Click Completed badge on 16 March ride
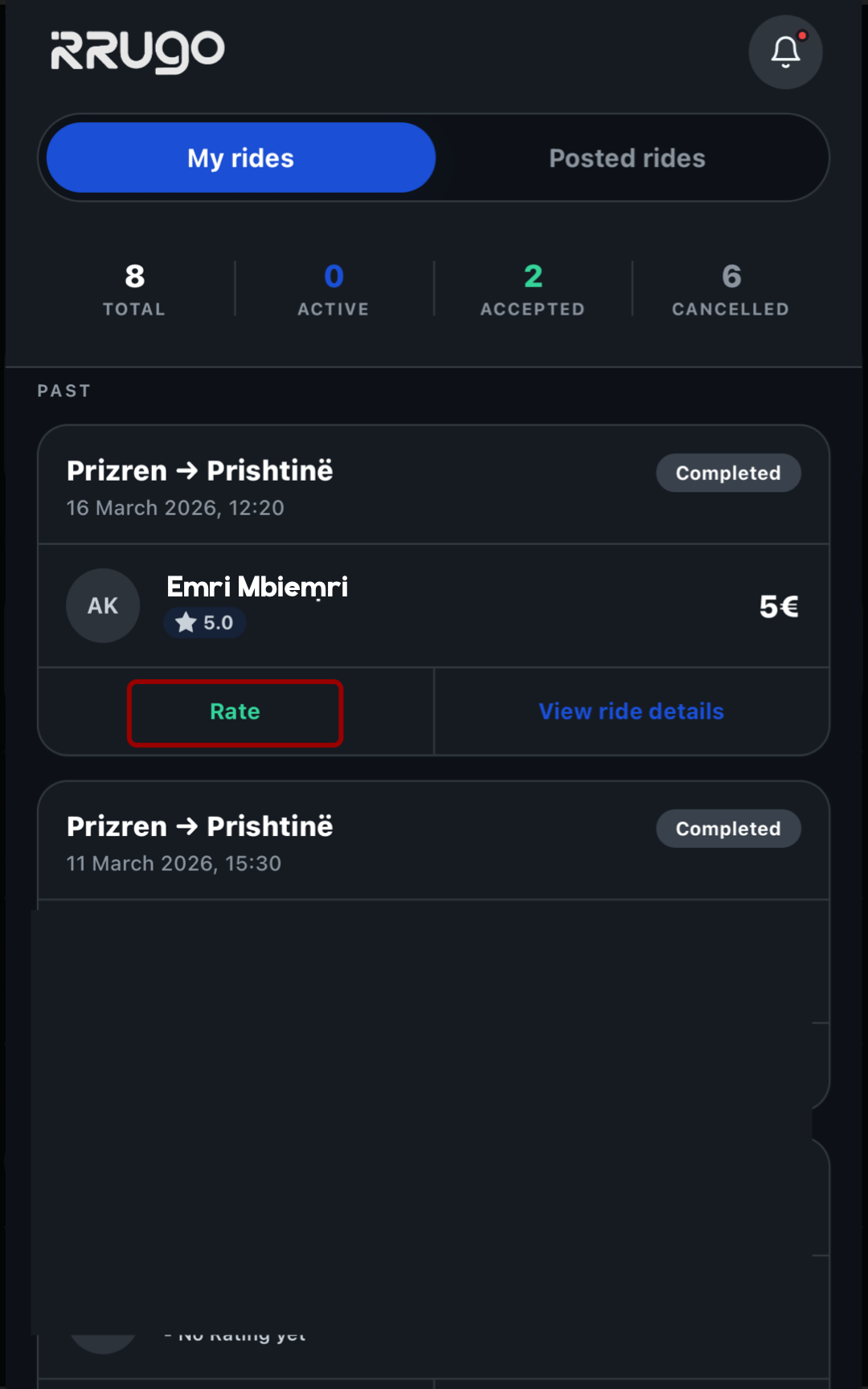868x1389 pixels. click(x=728, y=473)
